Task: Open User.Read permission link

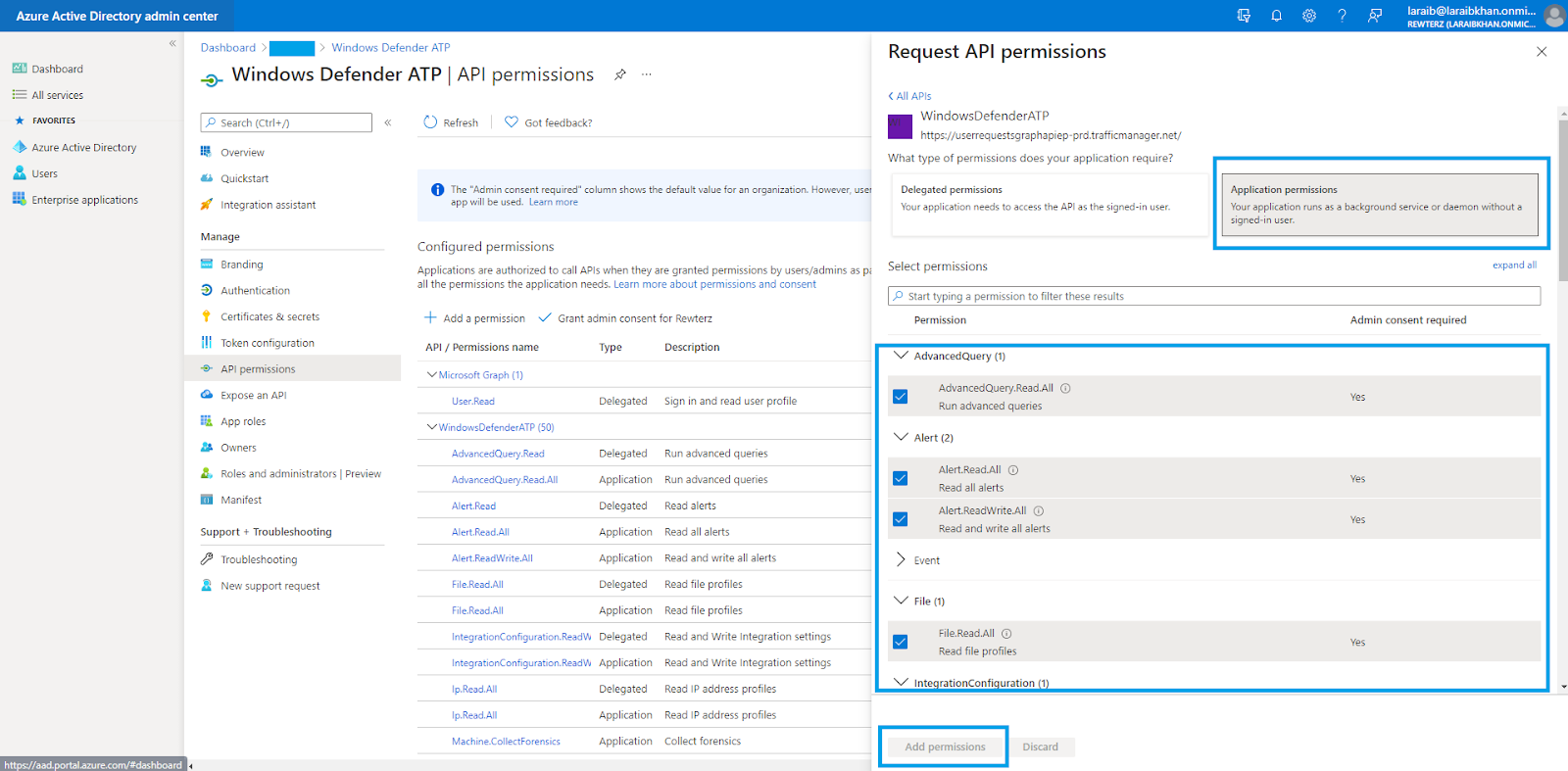Action: click(473, 402)
